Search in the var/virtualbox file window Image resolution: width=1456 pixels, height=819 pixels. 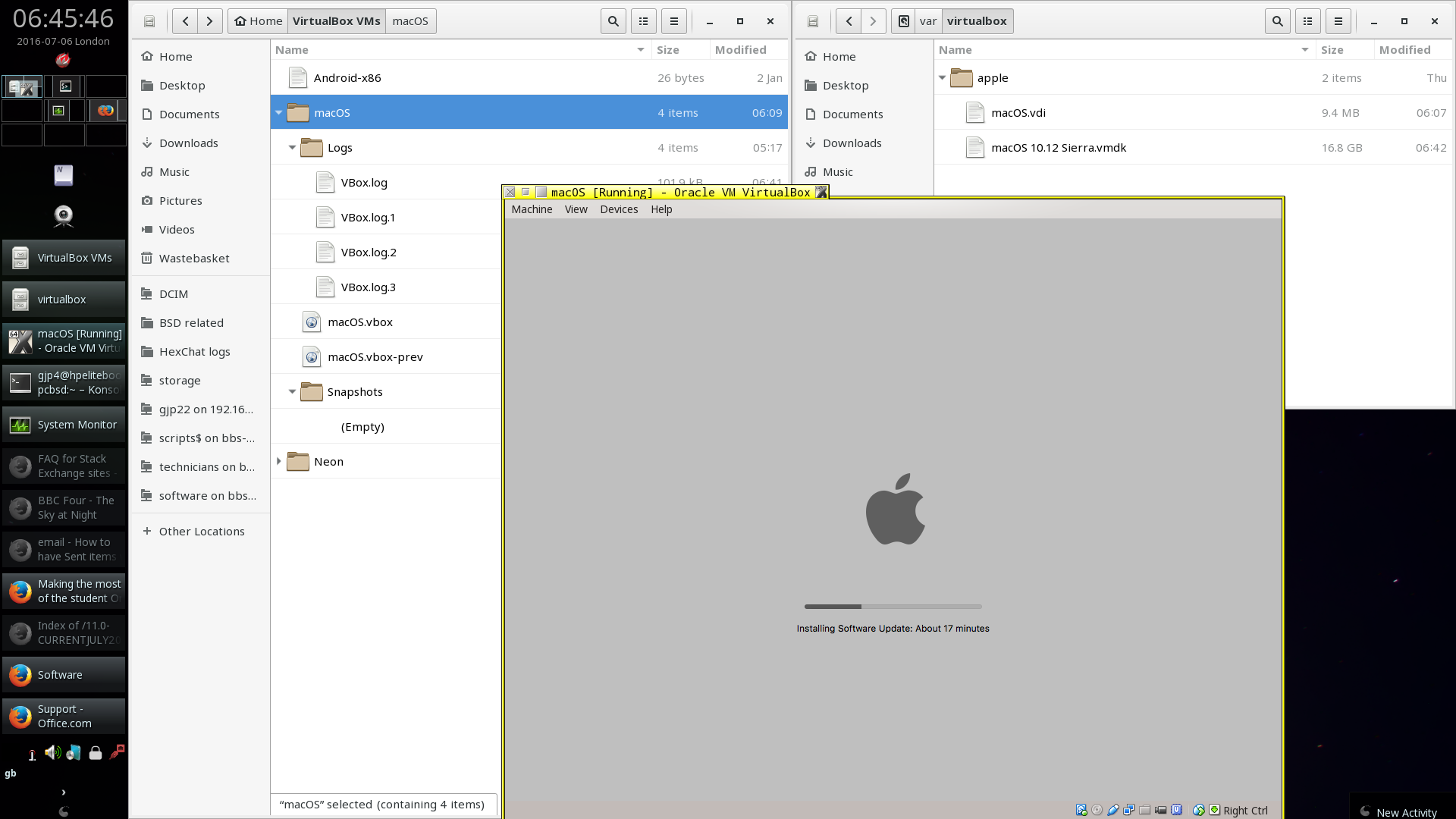pyautogui.click(x=1278, y=21)
